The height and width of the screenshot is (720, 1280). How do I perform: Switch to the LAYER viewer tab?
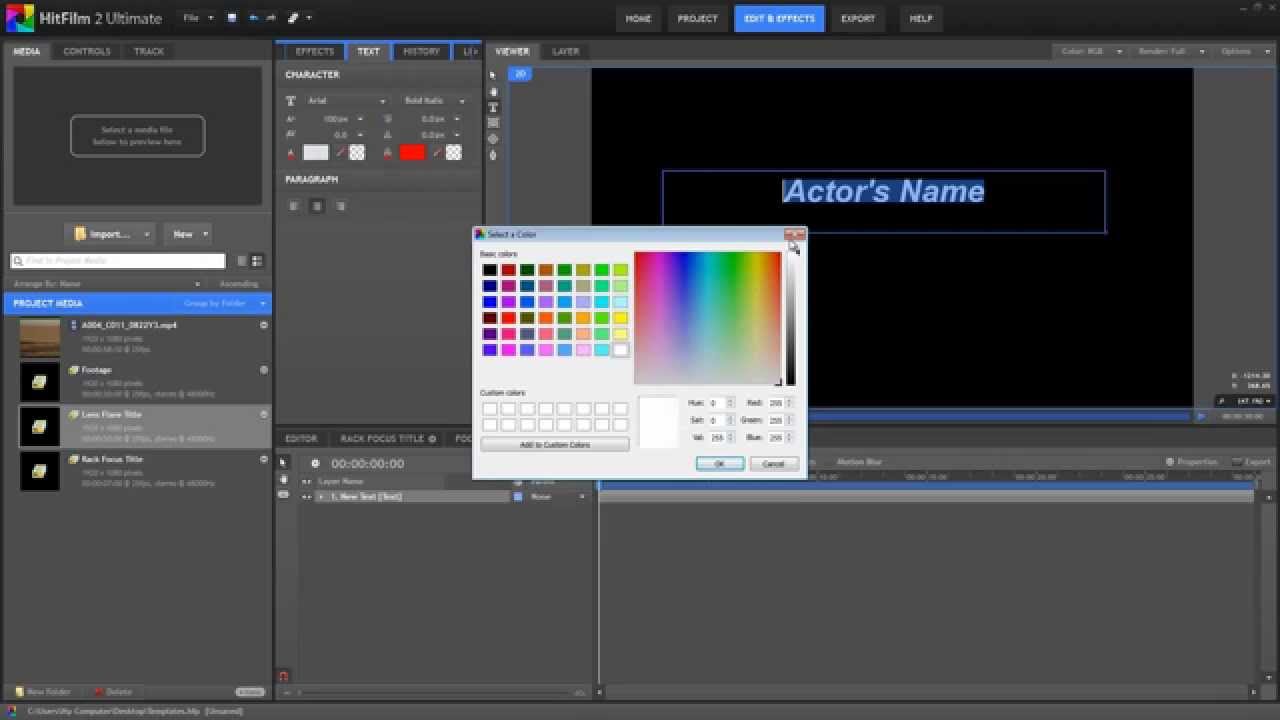[566, 51]
